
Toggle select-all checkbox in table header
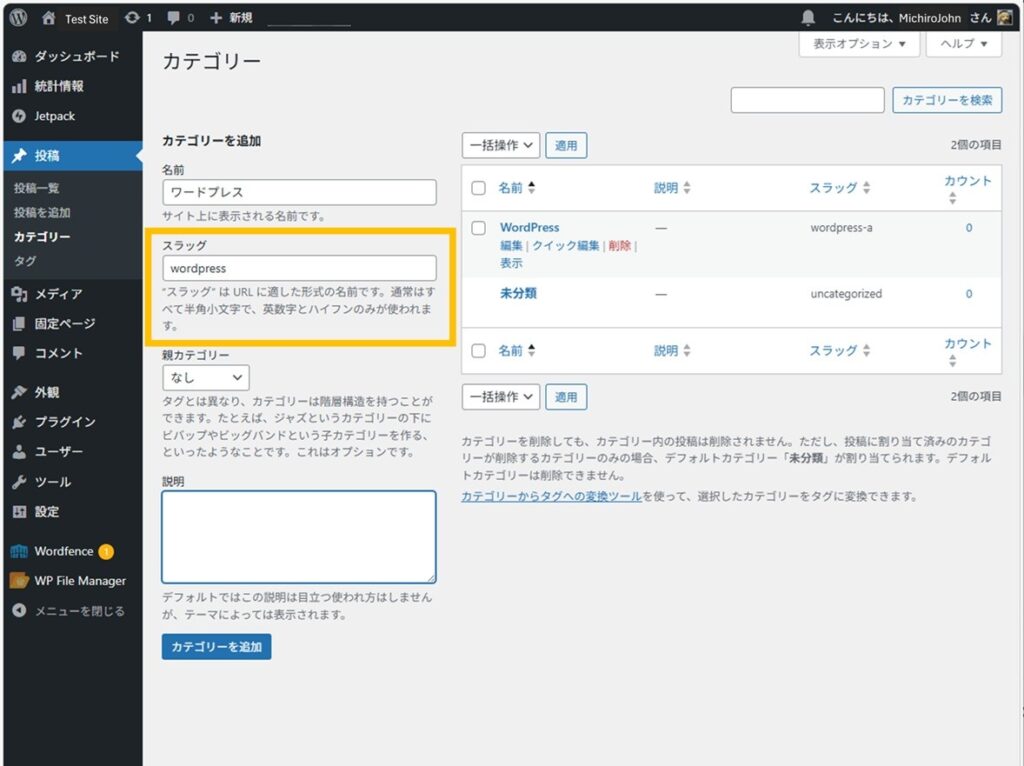point(478,188)
